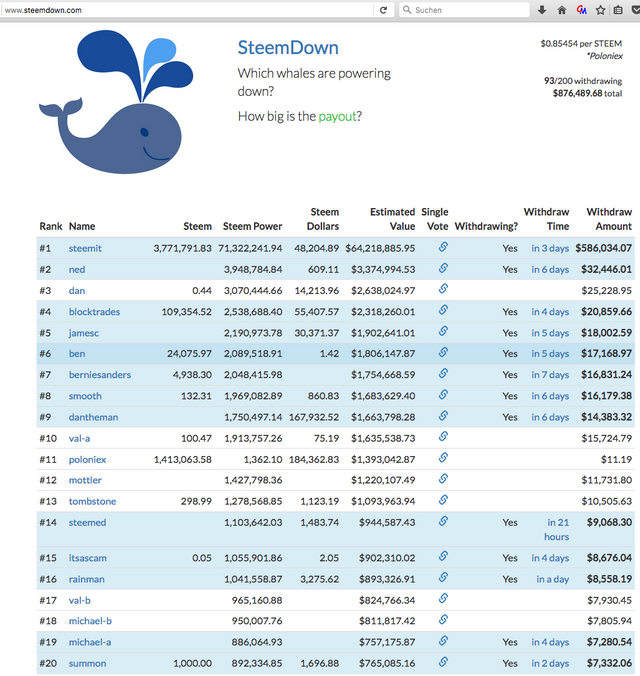Viewport: 640px width, 676px height.
Task: Click the Rank column header
Action: 50,226
